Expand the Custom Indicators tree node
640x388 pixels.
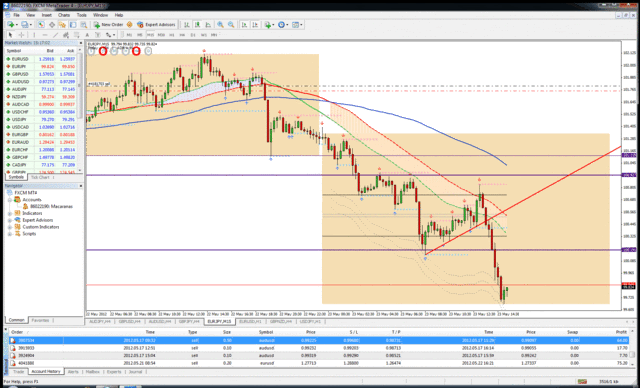coord(10,227)
